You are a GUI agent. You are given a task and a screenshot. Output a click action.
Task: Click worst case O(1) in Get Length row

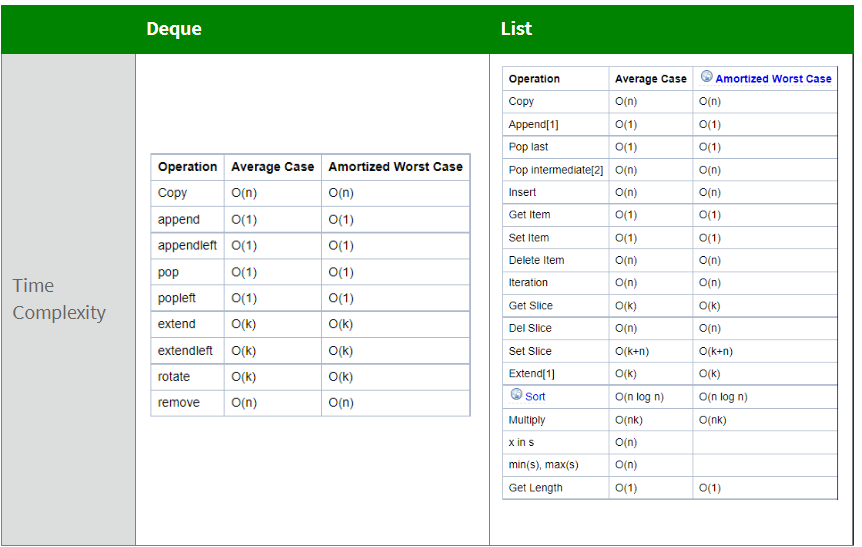point(710,488)
